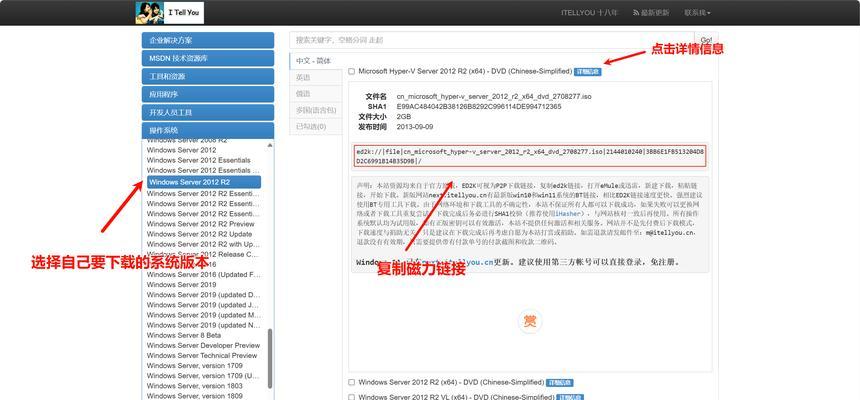Select Windows Server 2019 (updated D...
The height and width of the screenshot is (400, 860).
pyautogui.click(x=203, y=295)
